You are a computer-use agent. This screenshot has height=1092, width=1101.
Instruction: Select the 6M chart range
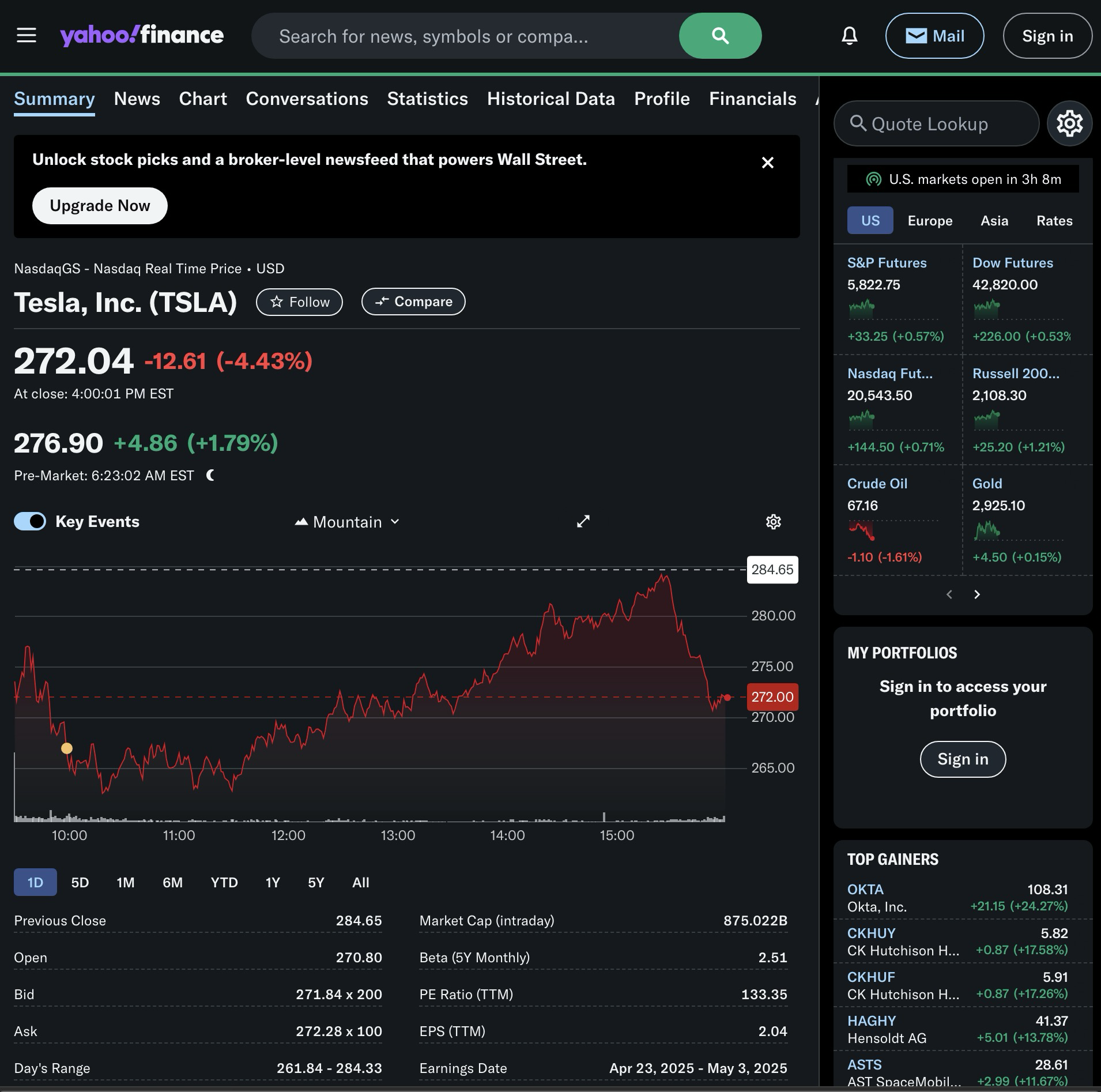[172, 882]
